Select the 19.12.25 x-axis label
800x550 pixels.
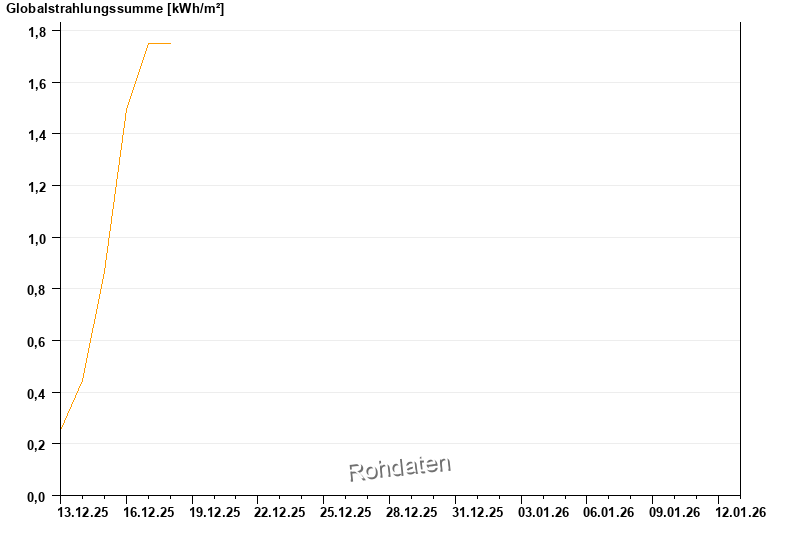pyautogui.click(x=214, y=512)
